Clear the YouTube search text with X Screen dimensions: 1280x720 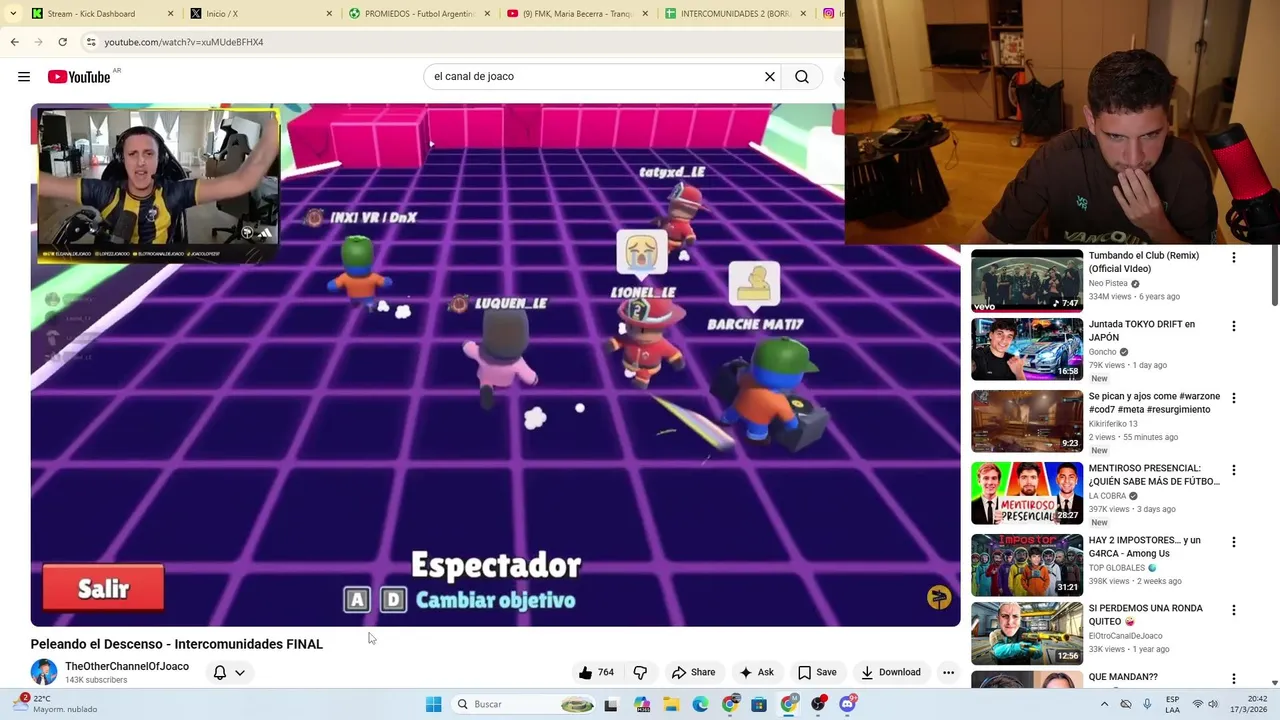pos(770,77)
